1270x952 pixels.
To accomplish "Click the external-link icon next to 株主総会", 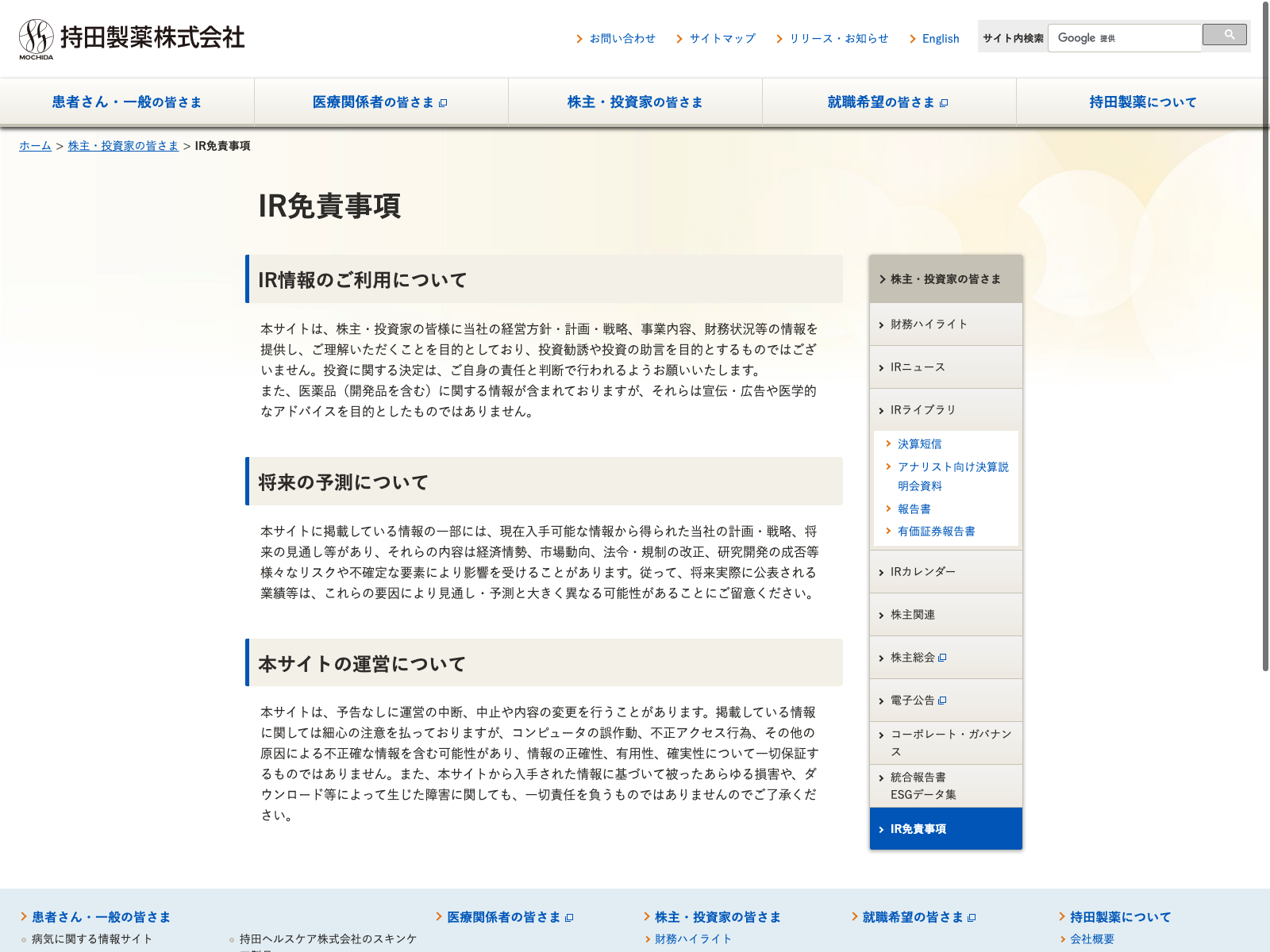I will 942,658.
